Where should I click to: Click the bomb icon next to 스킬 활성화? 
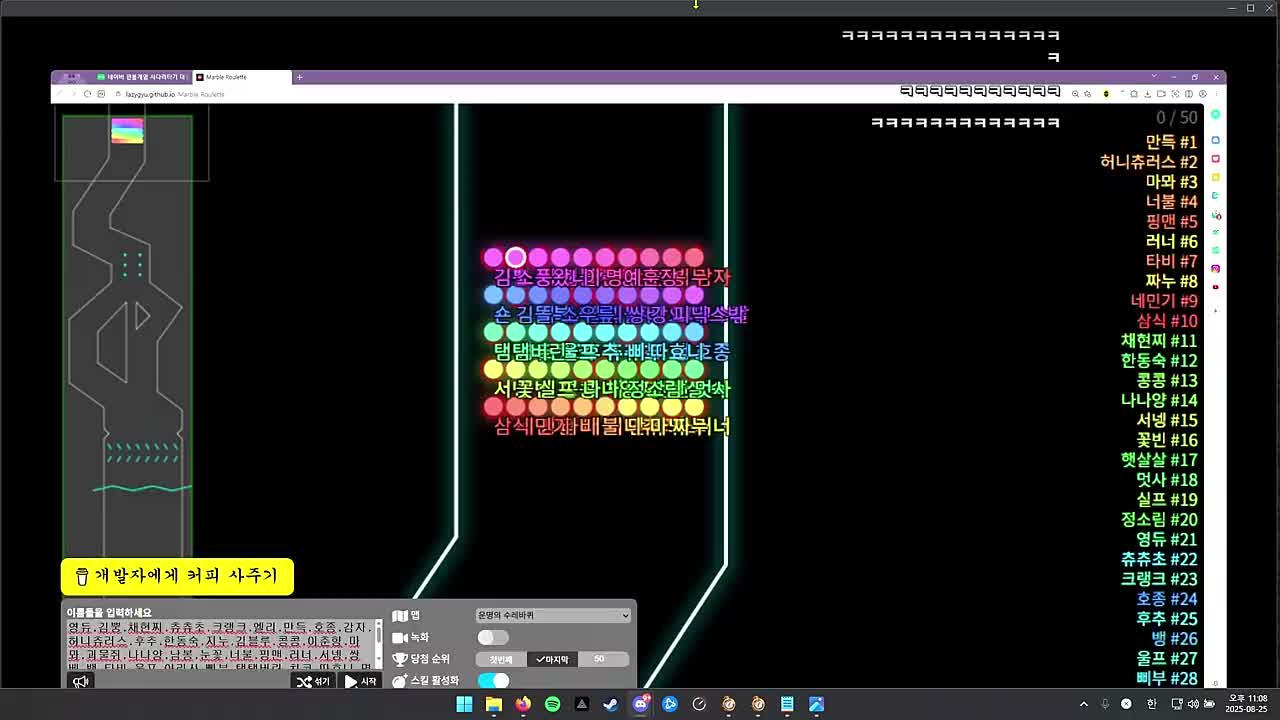coord(400,680)
